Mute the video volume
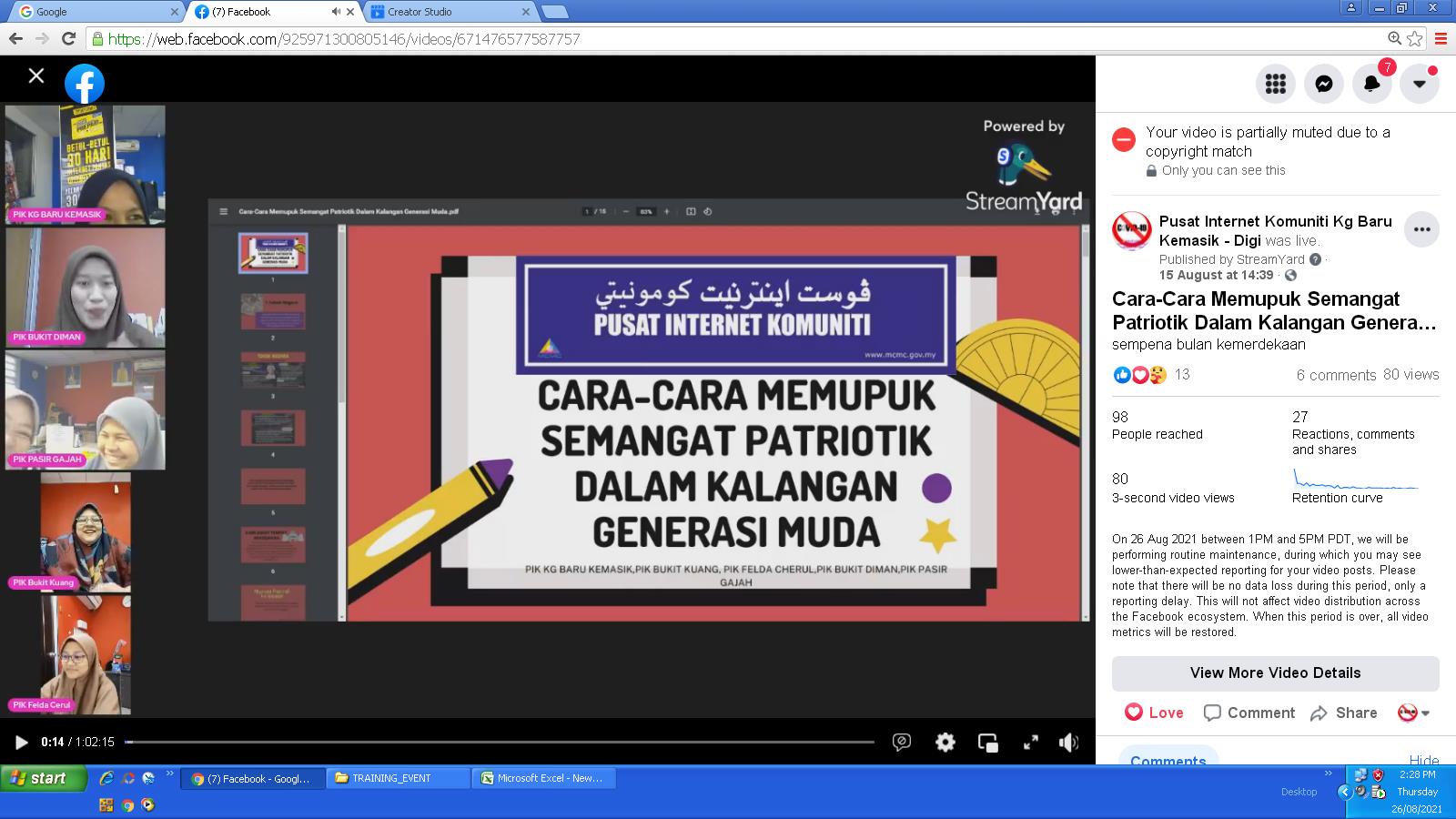1456x819 pixels. coord(1069,743)
